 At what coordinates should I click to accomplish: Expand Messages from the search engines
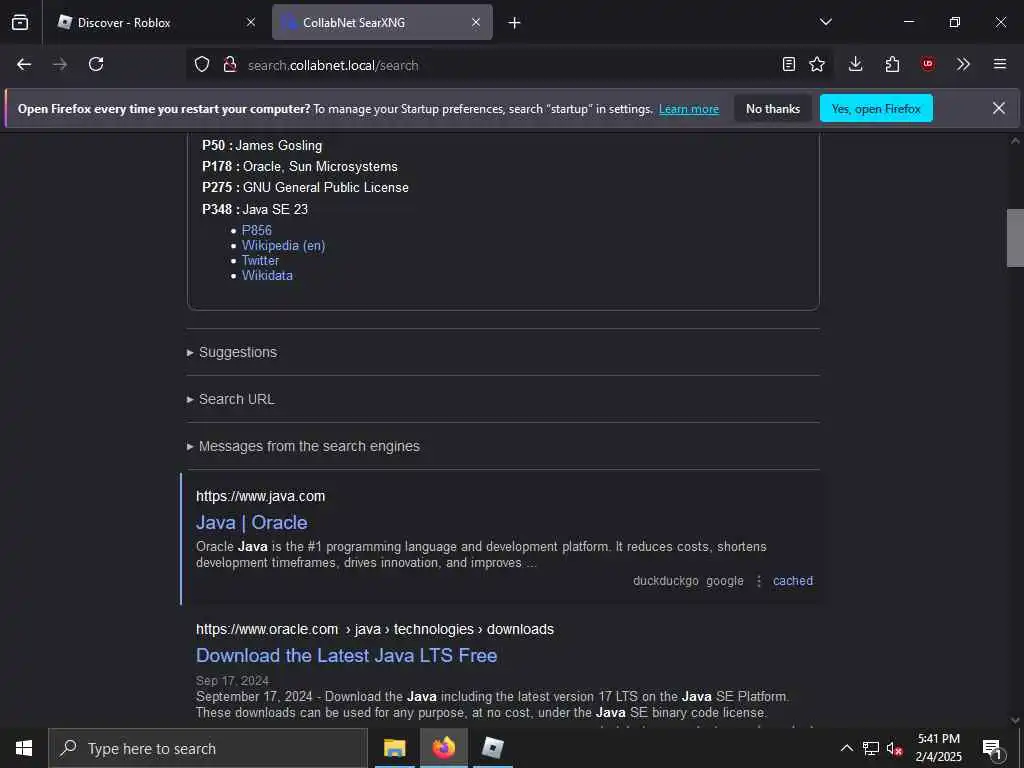point(309,446)
